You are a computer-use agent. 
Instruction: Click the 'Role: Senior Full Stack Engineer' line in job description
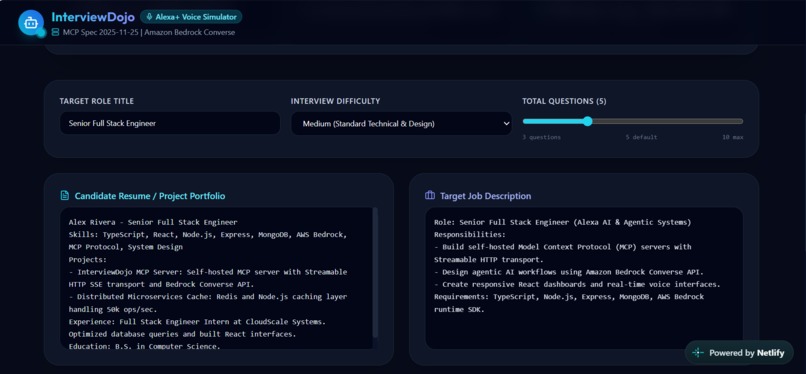click(562, 222)
